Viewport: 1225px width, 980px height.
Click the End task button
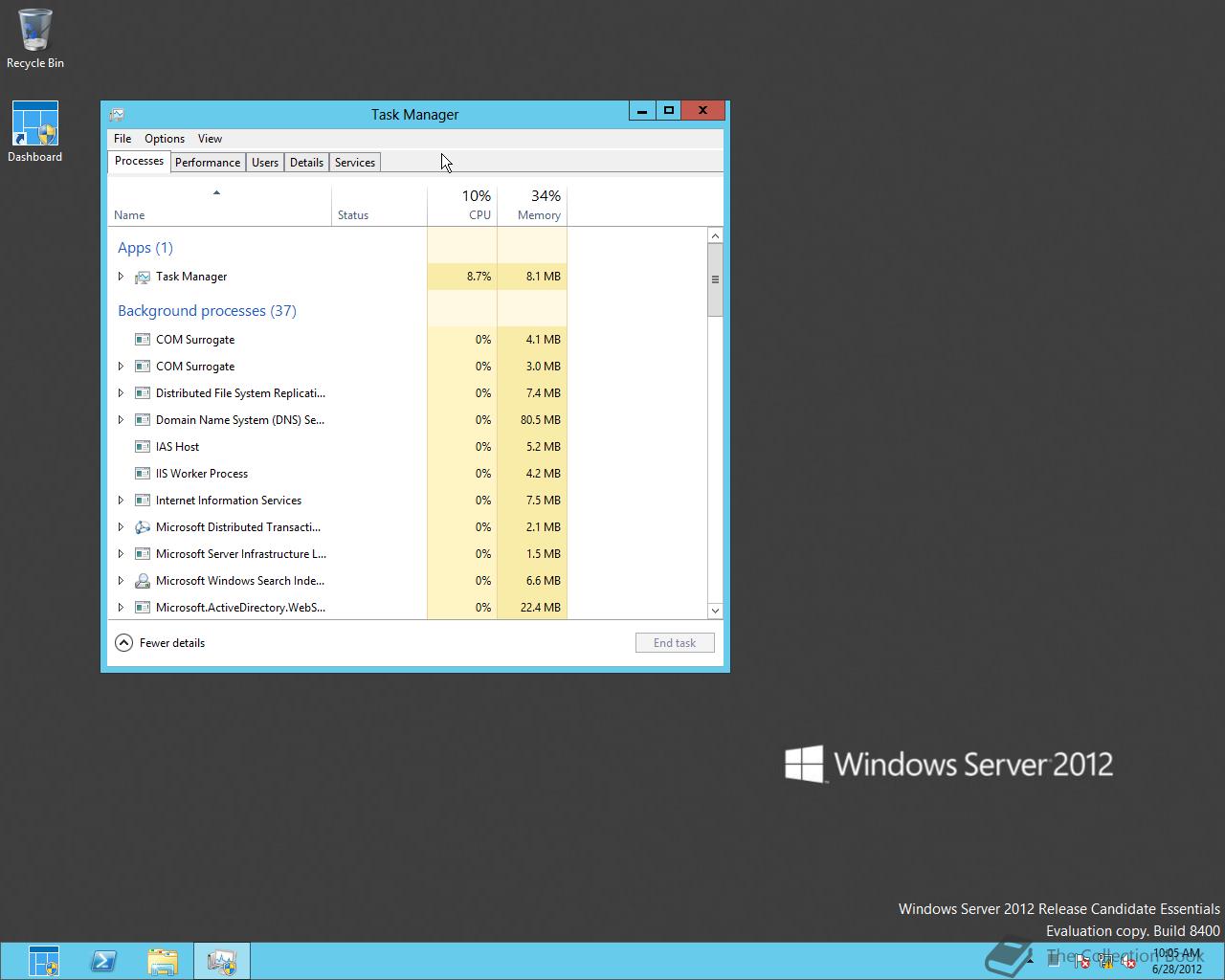[675, 643]
